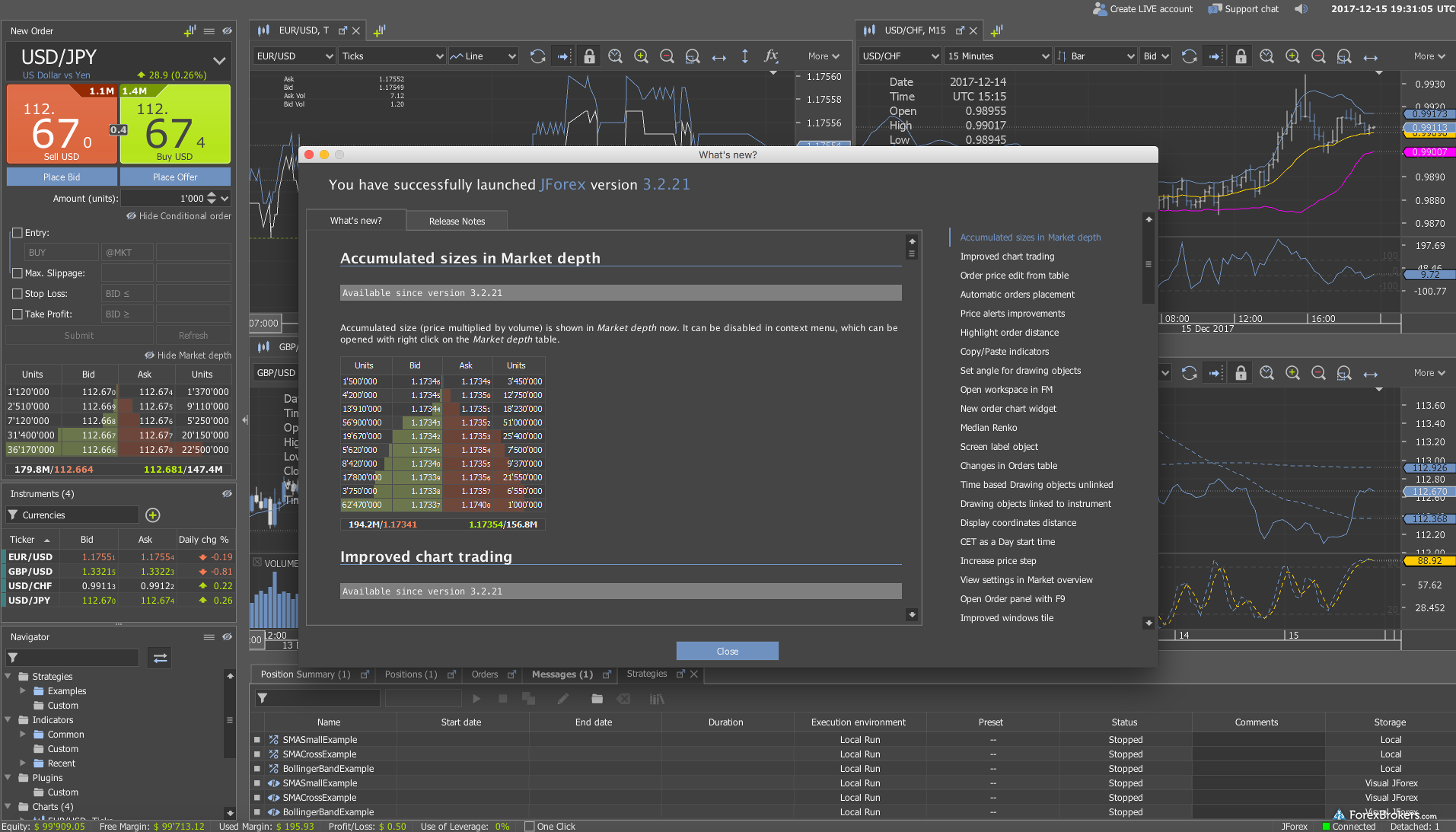
Task: Click Sell USD price tile
Action: click(x=62, y=123)
